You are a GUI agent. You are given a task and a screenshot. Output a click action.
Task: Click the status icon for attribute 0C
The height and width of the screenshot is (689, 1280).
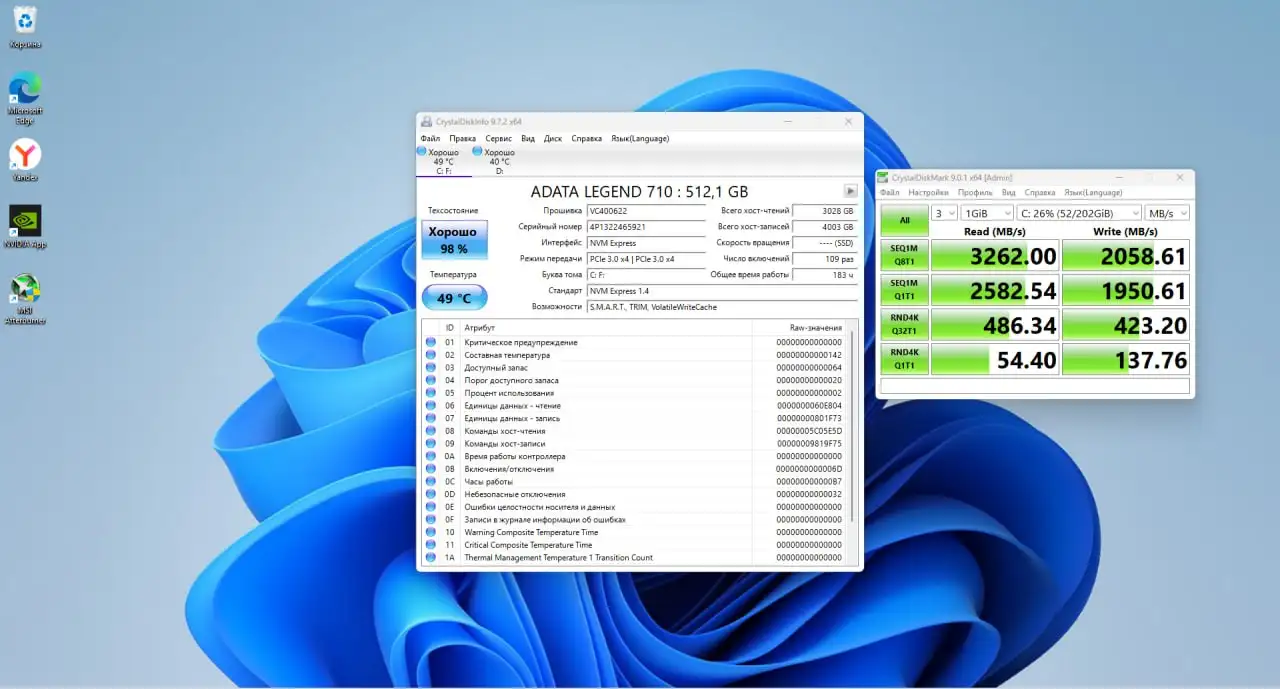(431, 481)
